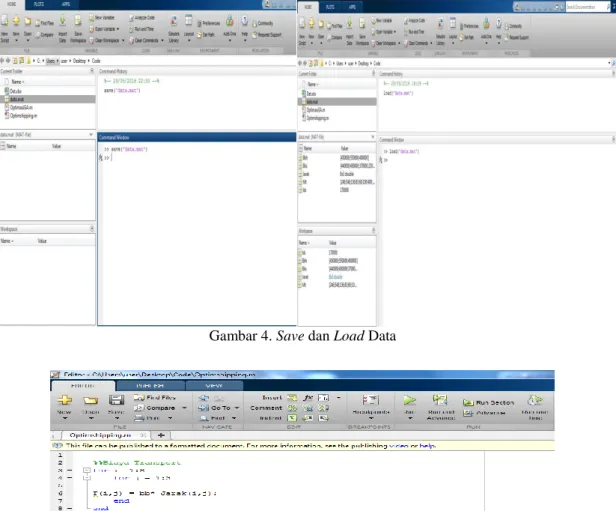The width and height of the screenshot is (616, 511).
Task: Click Add-Ons icon in left MATLAB window
Action: tap(230, 20)
